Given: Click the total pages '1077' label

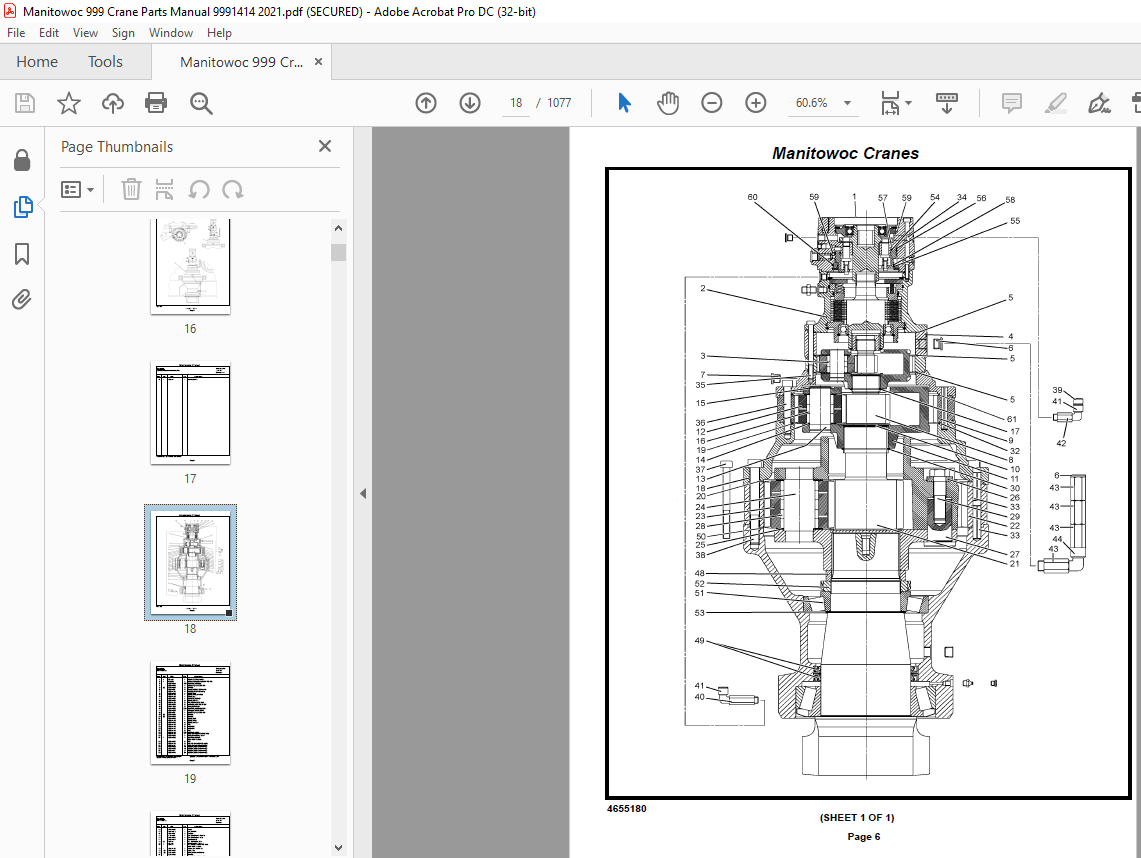Looking at the screenshot, I should point(559,103).
